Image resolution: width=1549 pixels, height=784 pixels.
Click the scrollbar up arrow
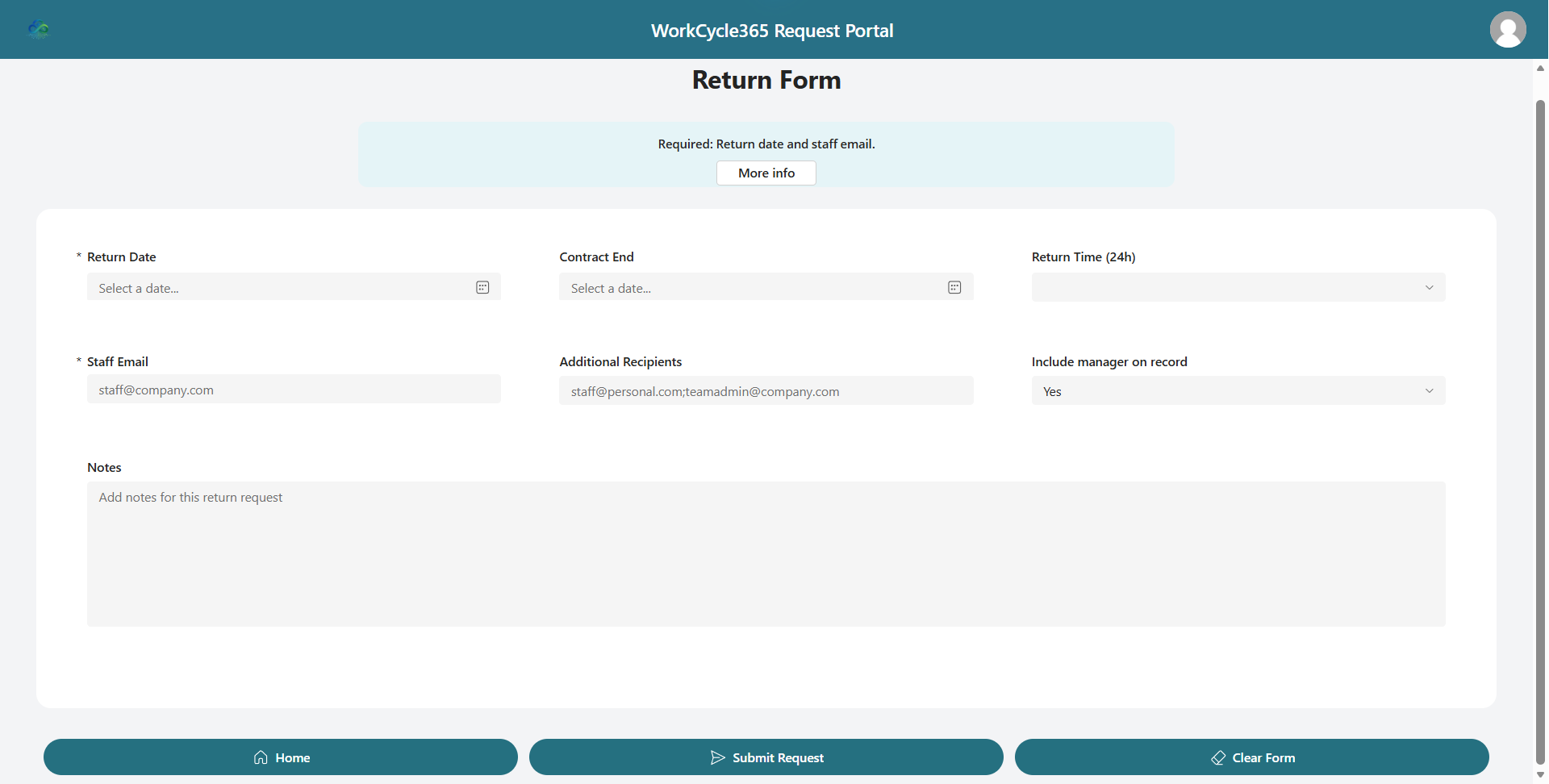1540,69
